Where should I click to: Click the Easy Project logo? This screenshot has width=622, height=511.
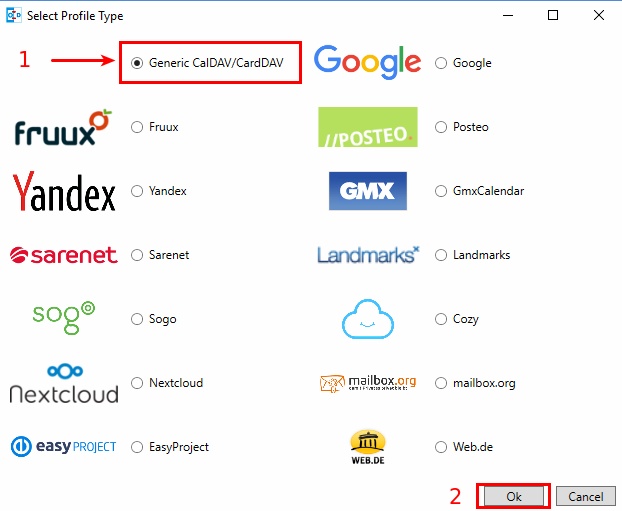(x=63, y=447)
